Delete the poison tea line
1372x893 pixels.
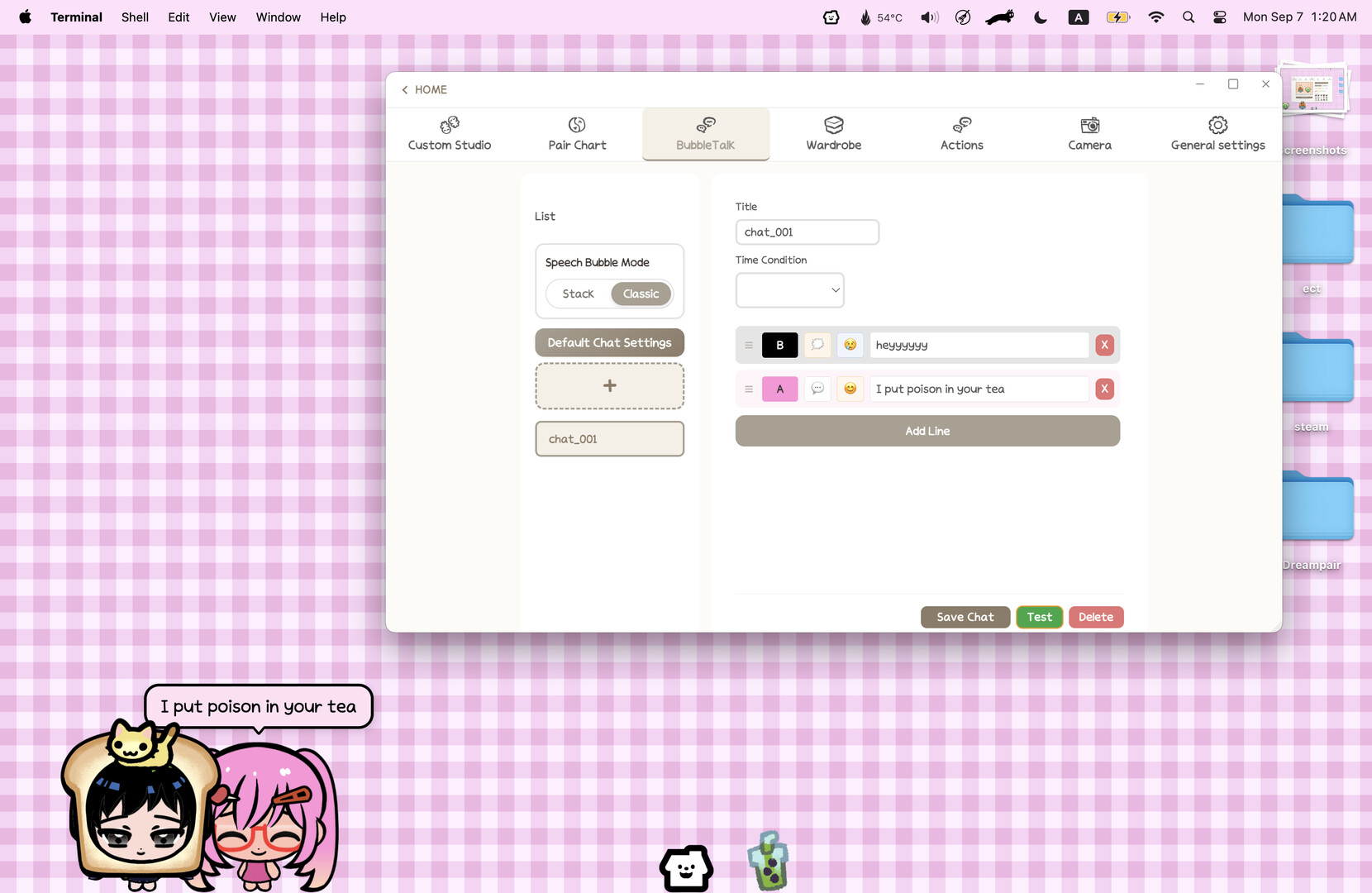click(1104, 389)
